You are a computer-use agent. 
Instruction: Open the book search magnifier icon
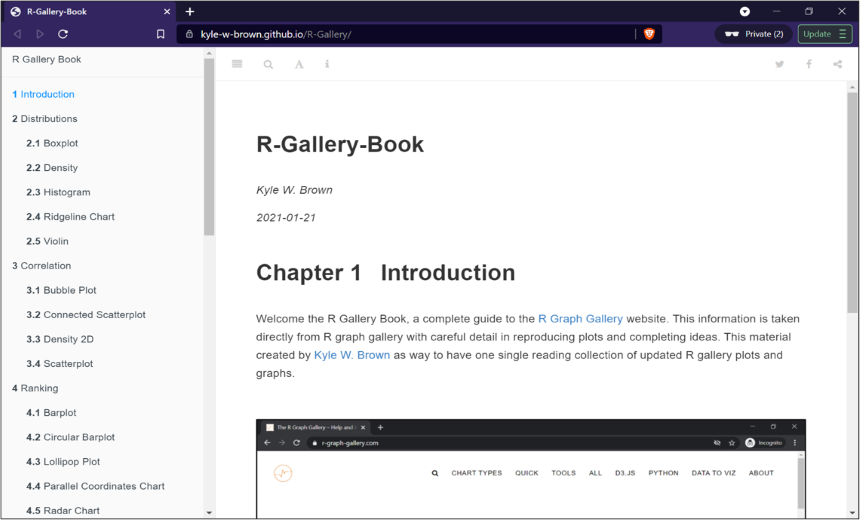pyautogui.click(x=268, y=64)
